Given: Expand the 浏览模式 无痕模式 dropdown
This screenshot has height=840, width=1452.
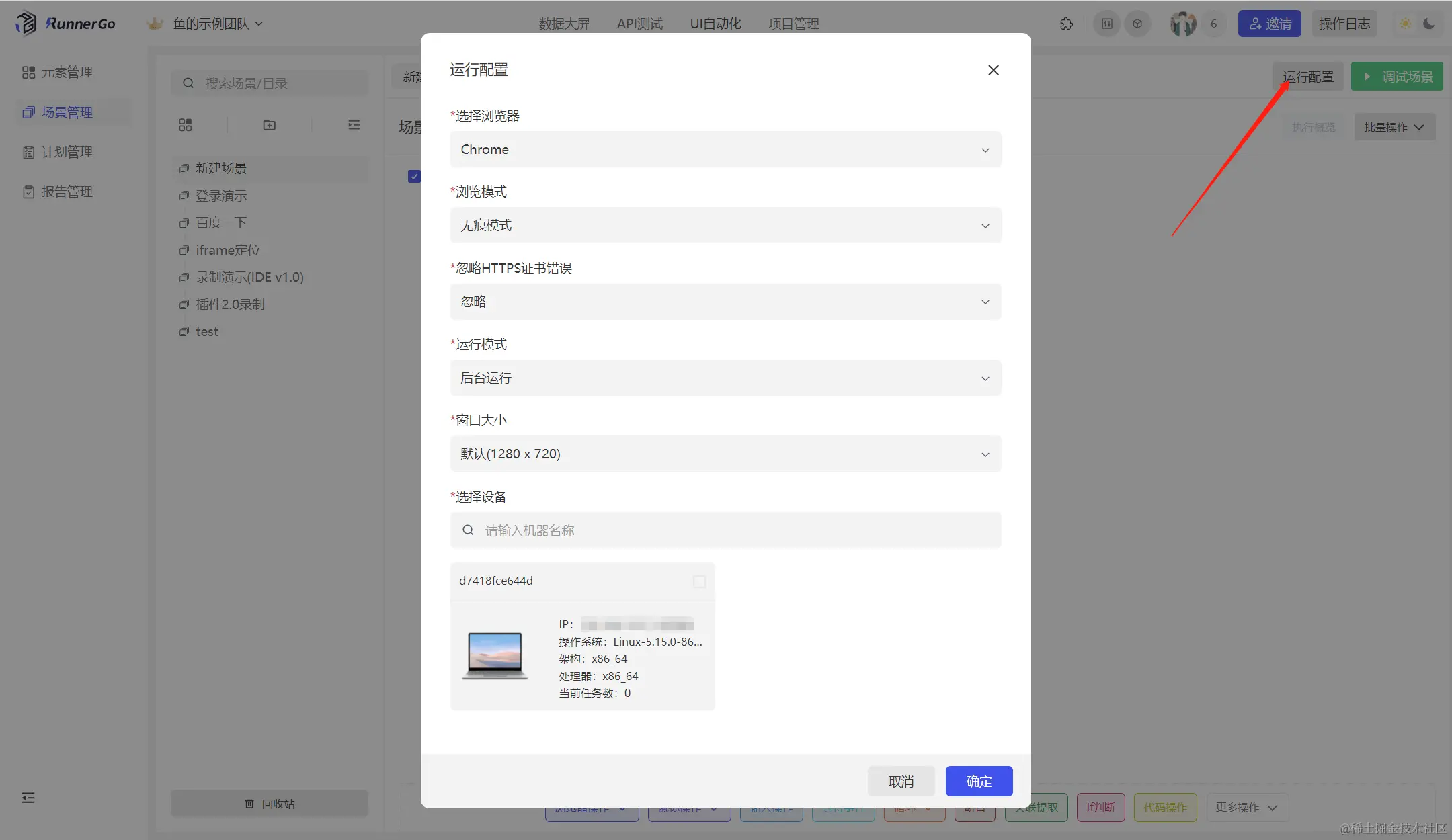Looking at the screenshot, I should pos(725,225).
